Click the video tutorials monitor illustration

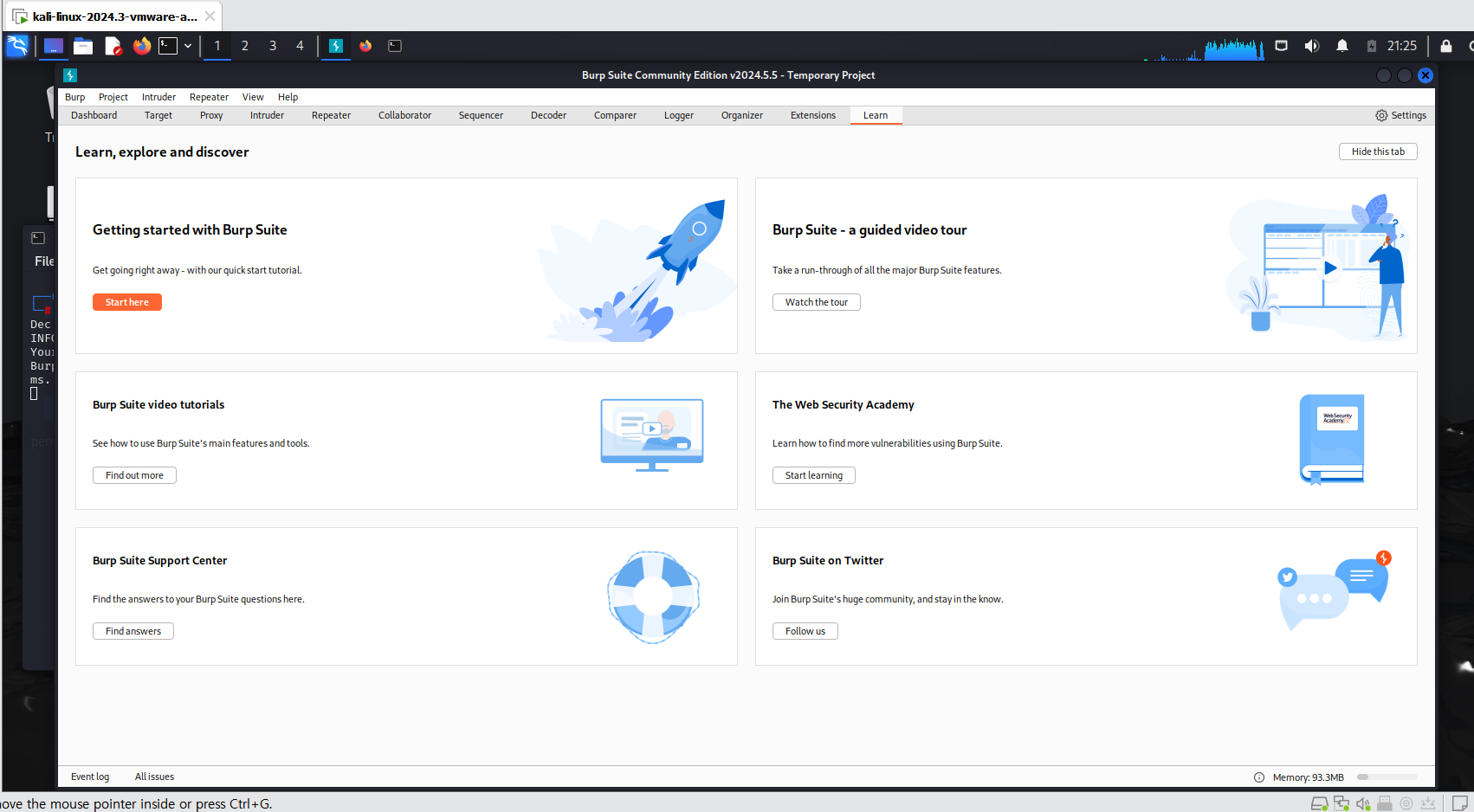click(652, 435)
